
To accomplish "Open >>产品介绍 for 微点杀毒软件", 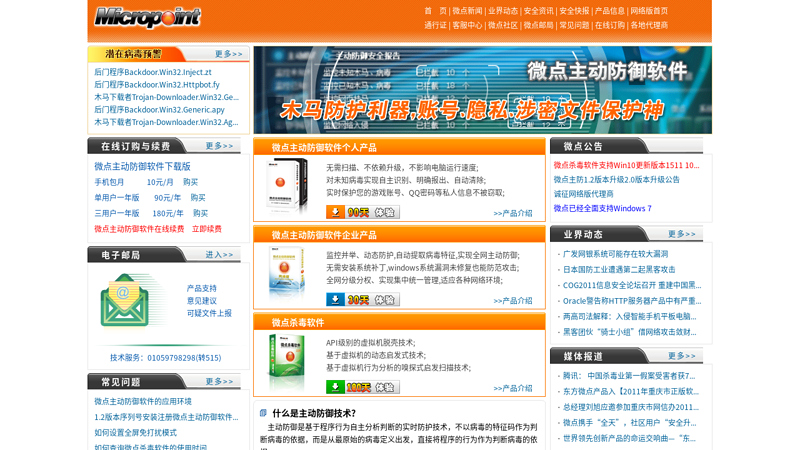I will pos(513,388).
